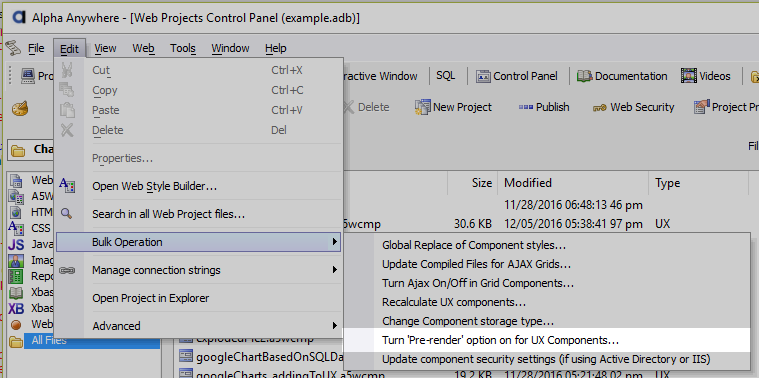Click the Reports sidebar category icon
759x378 pixels.
click(16, 276)
